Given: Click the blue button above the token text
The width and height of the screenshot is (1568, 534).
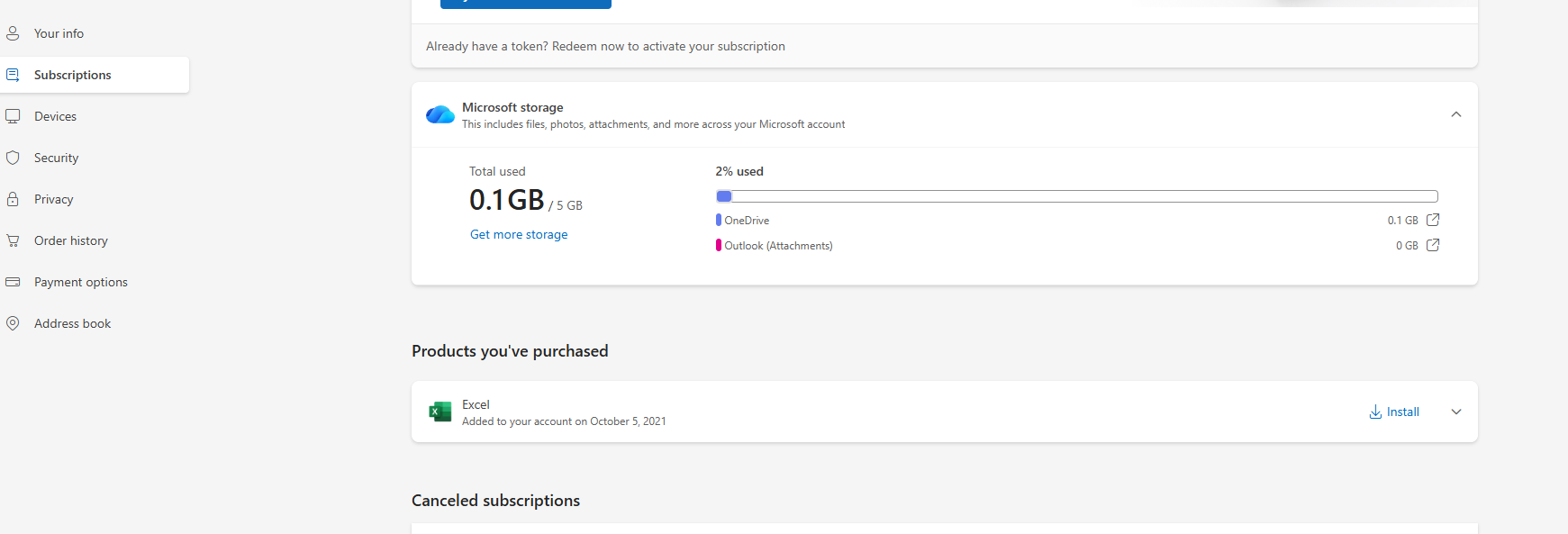Looking at the screenshot, I should pyautogui.click(x=526, y=4).
